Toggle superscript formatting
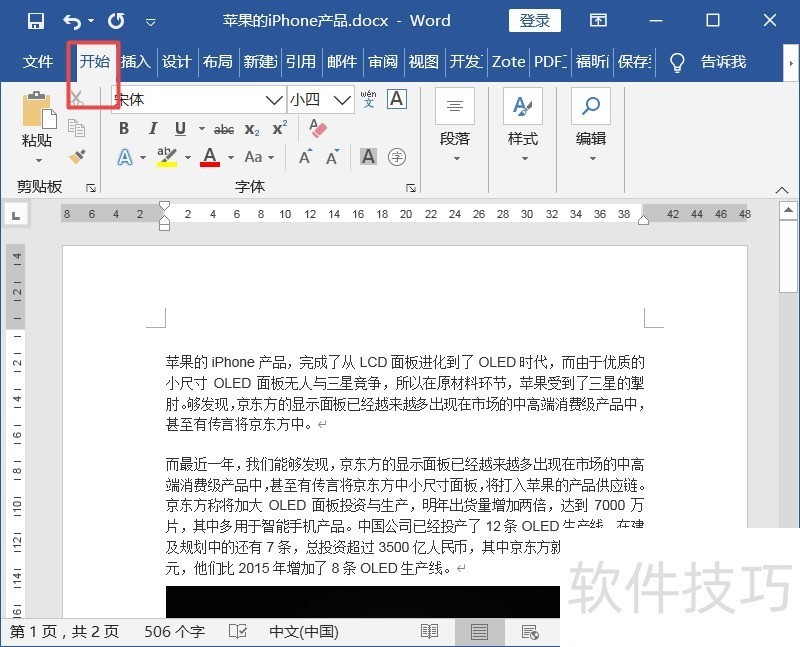The width and height of the screenshot is (800, 647). 280,128
